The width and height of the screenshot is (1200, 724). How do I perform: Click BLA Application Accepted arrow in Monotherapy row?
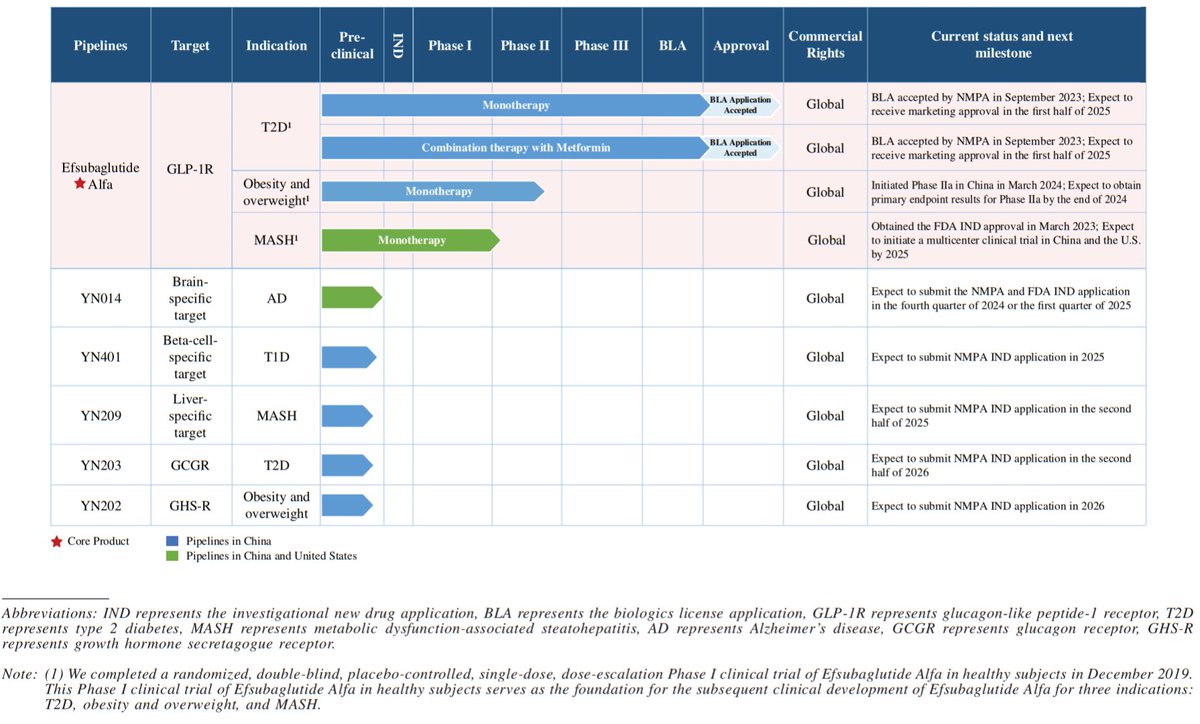tap(741, 105)
